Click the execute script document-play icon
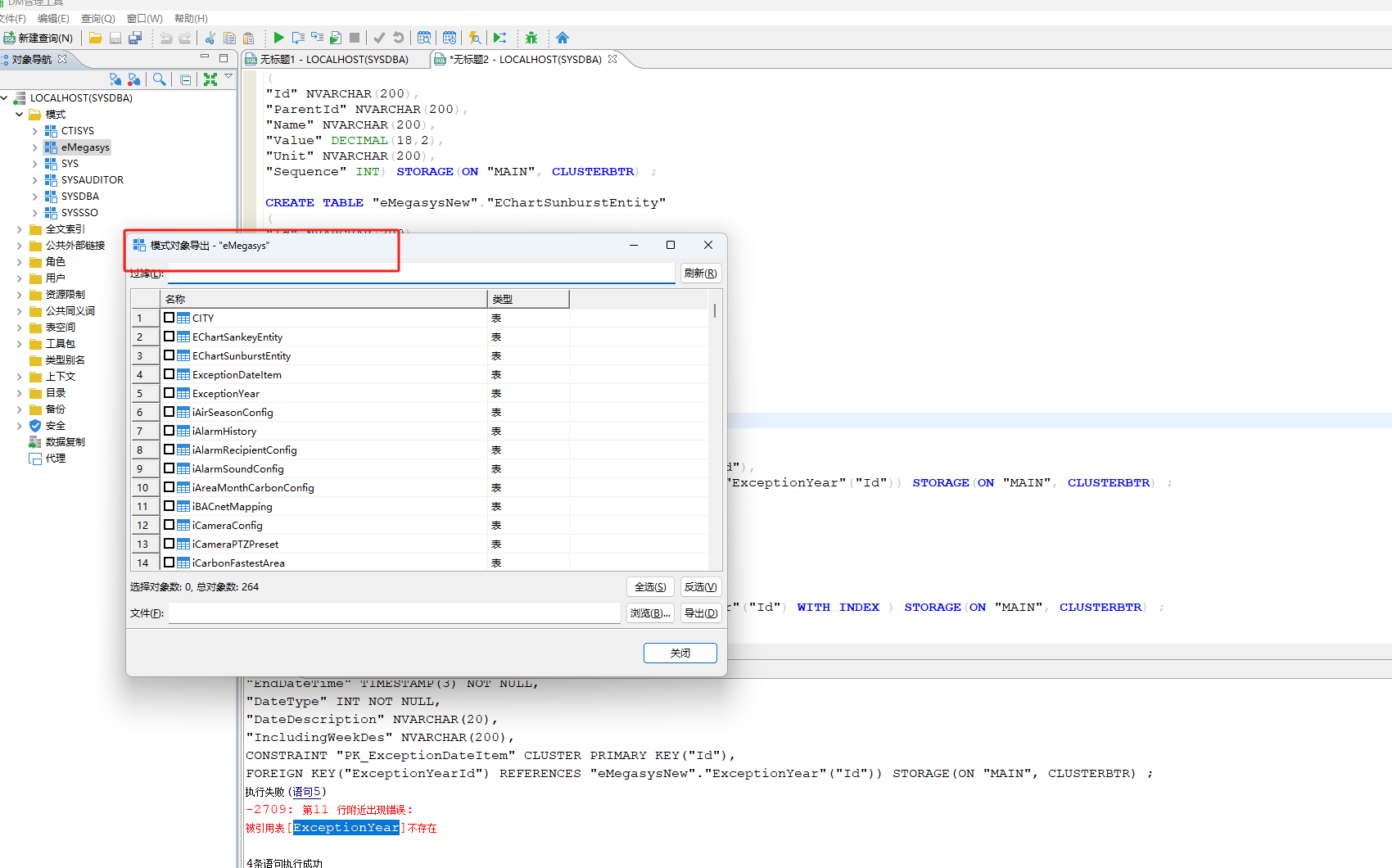The height and width of the screenshot is (868, 1392). (336, 38)
